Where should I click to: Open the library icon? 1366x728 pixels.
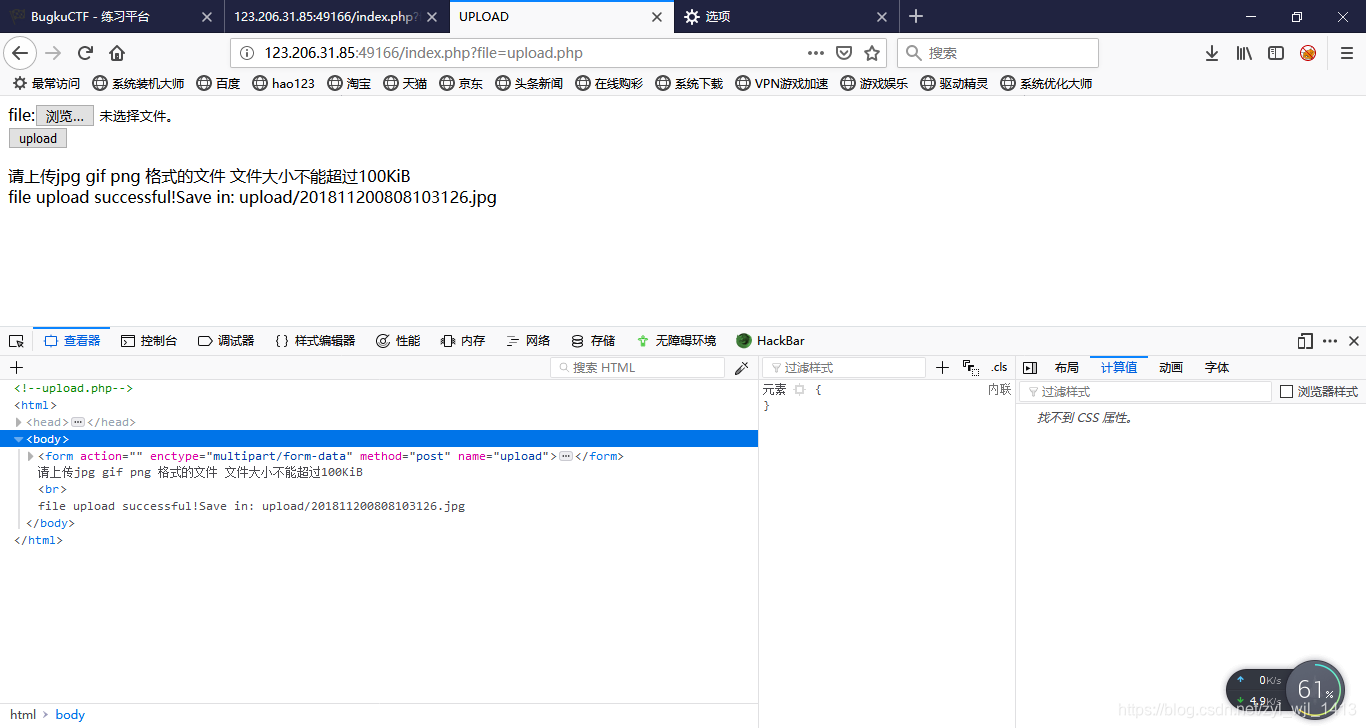tap(1244, 53)
